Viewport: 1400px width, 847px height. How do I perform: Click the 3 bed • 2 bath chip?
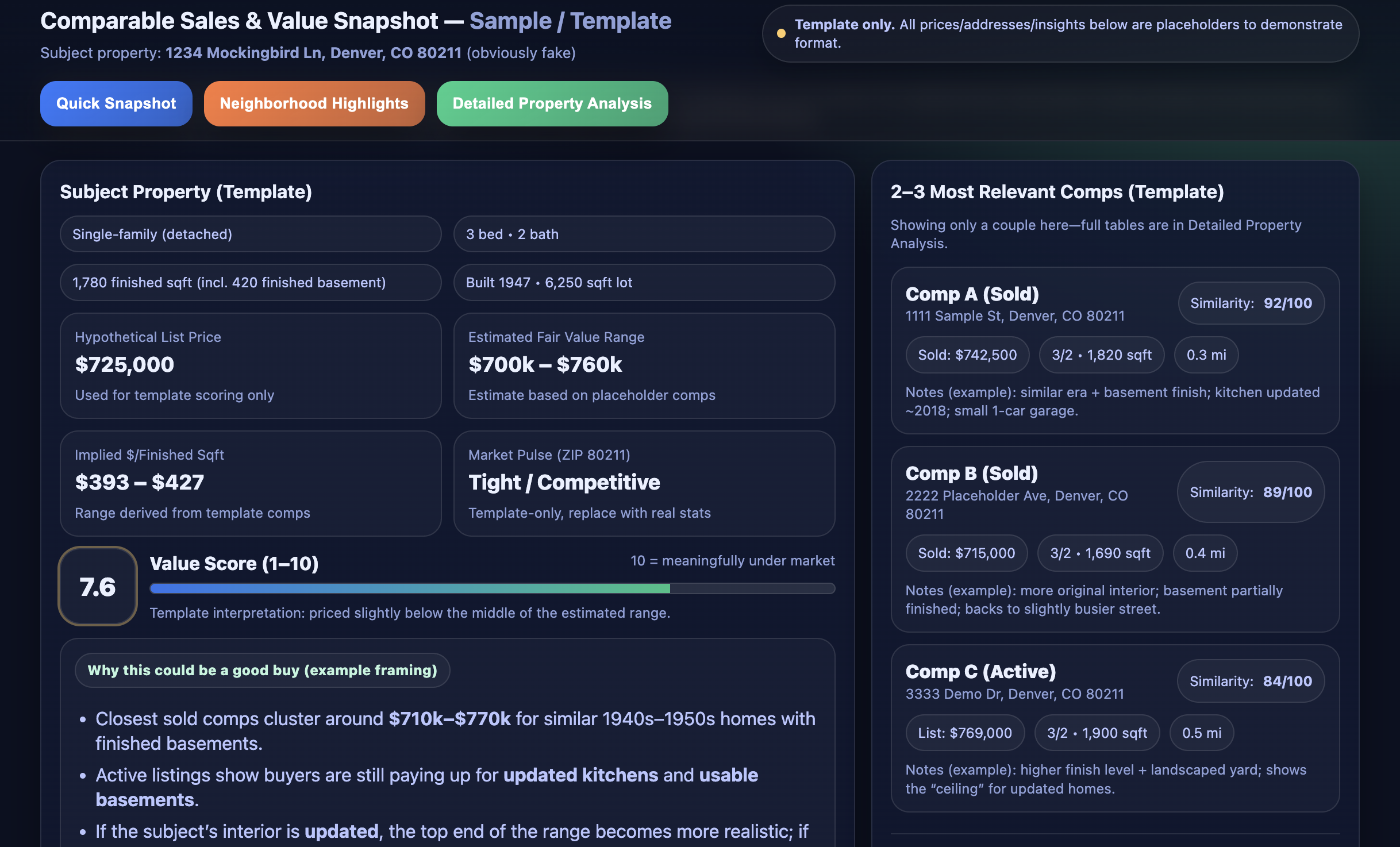(643, 234)
